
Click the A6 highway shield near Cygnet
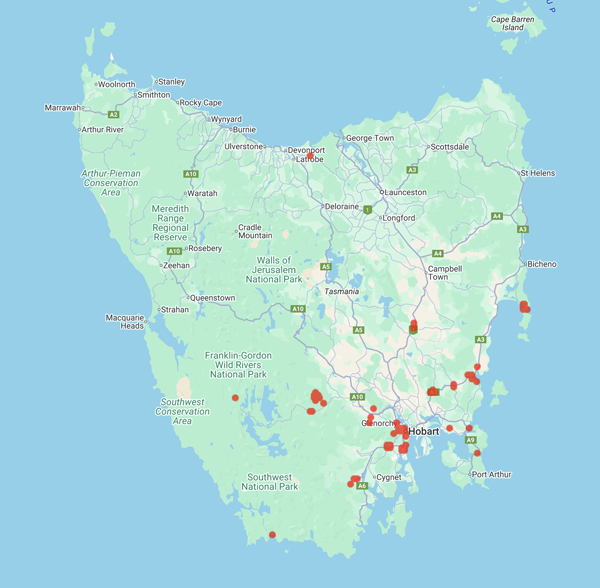click(x=362, y=486)
